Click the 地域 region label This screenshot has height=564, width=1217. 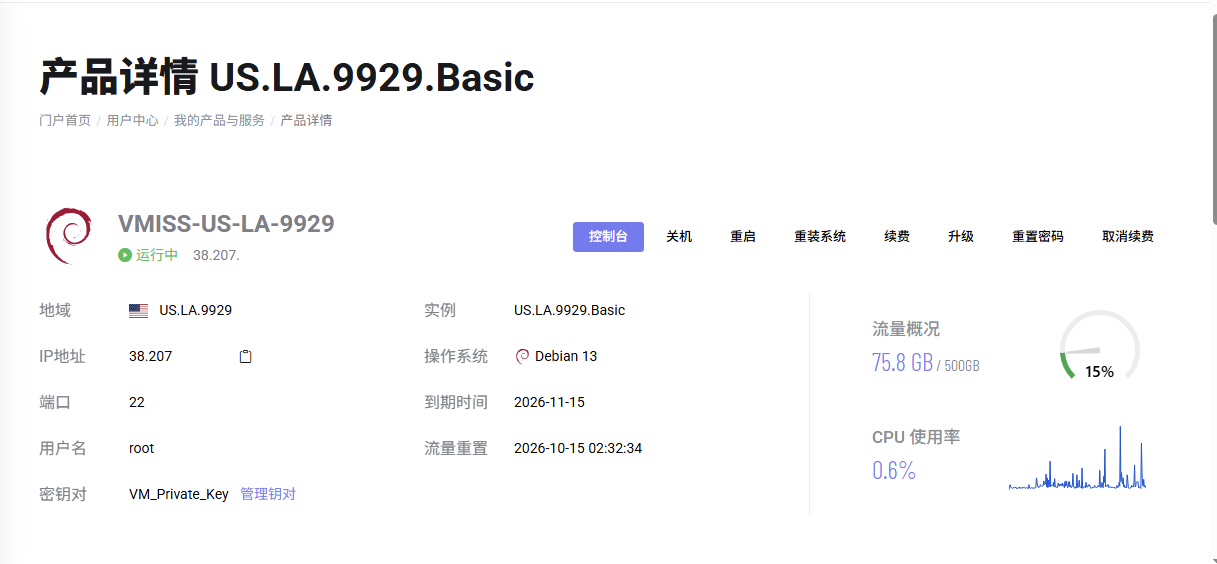point(55,310)
